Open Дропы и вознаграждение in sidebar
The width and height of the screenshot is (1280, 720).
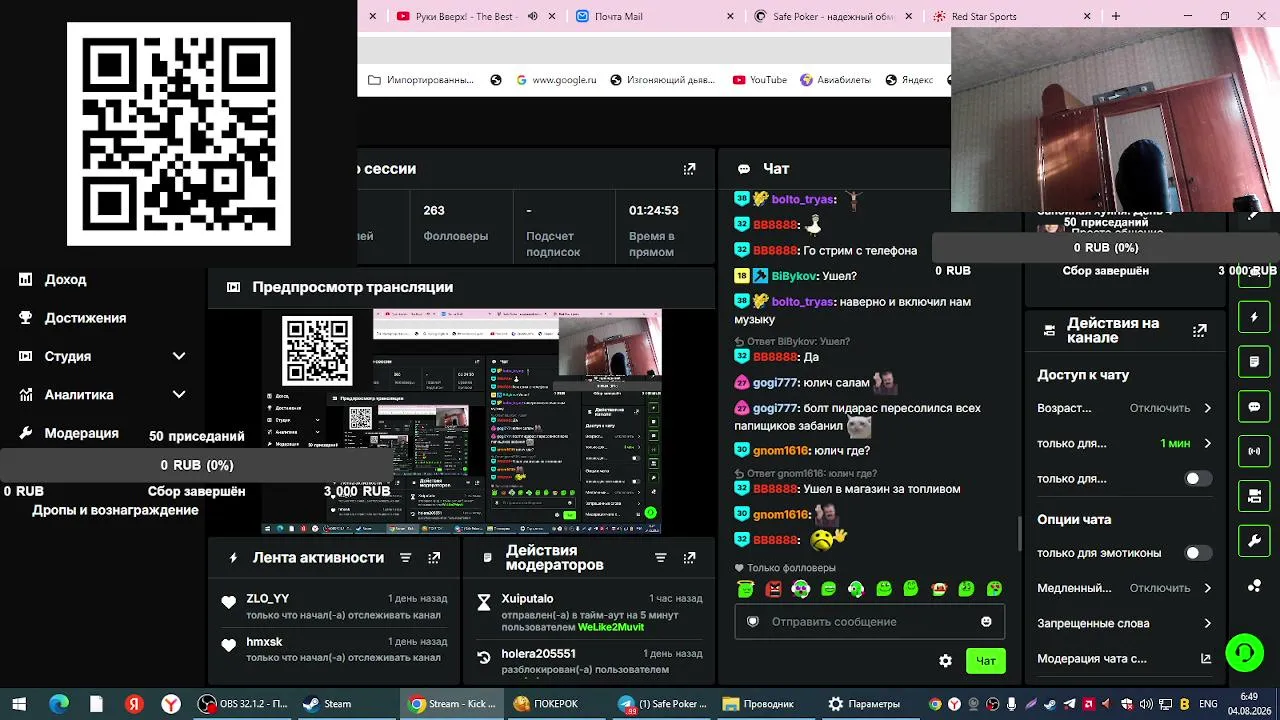(115, 510)
